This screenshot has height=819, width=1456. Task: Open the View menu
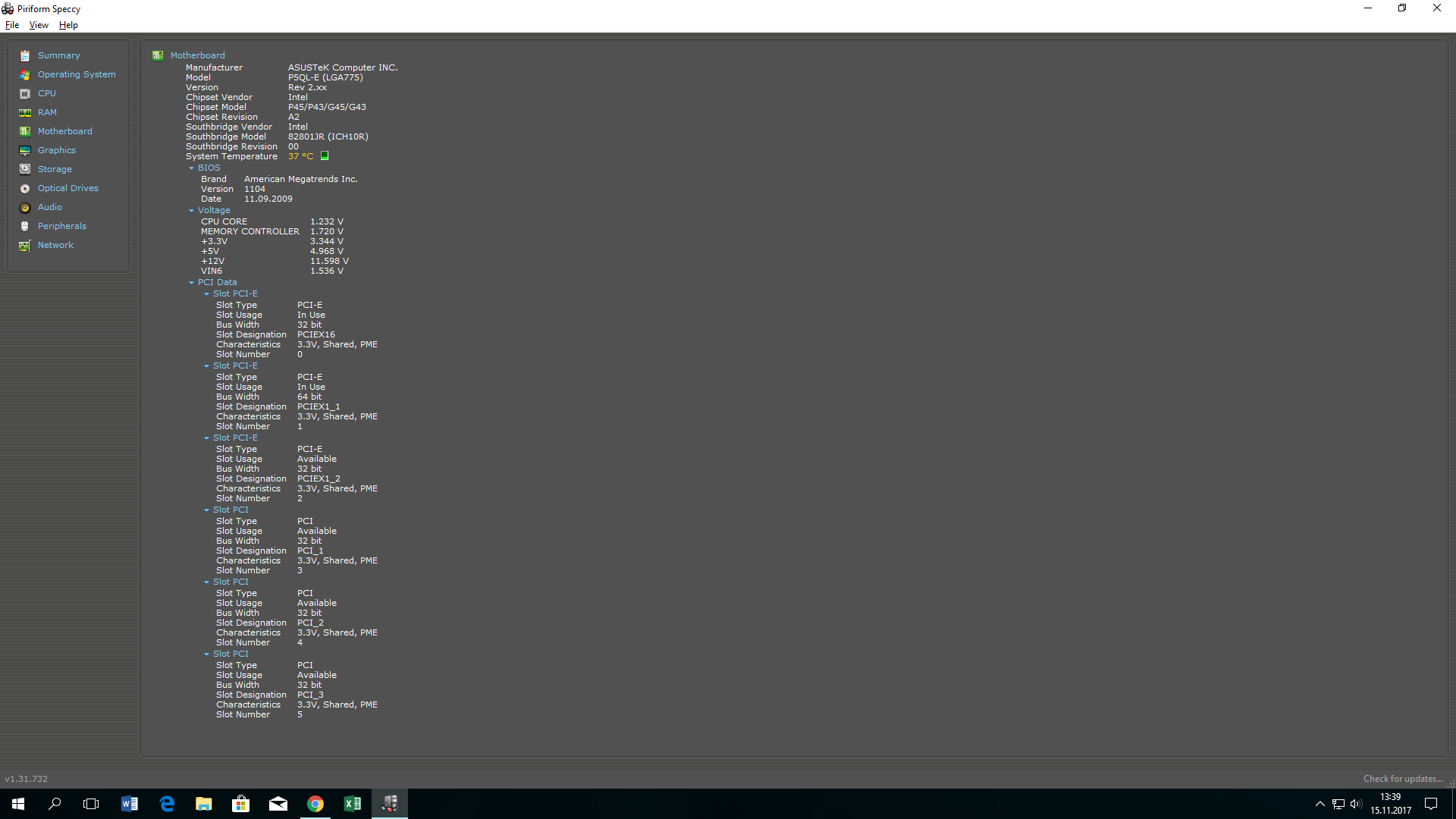(x=39, y=25)
